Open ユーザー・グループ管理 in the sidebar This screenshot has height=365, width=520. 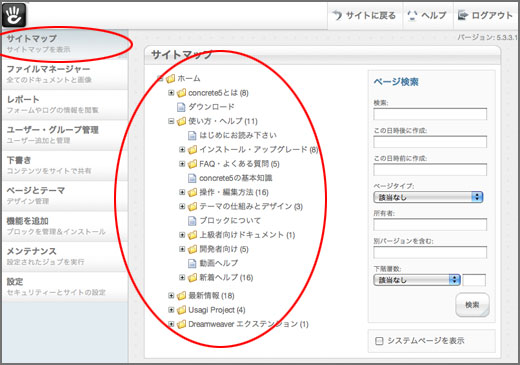[x=65, y=135]
